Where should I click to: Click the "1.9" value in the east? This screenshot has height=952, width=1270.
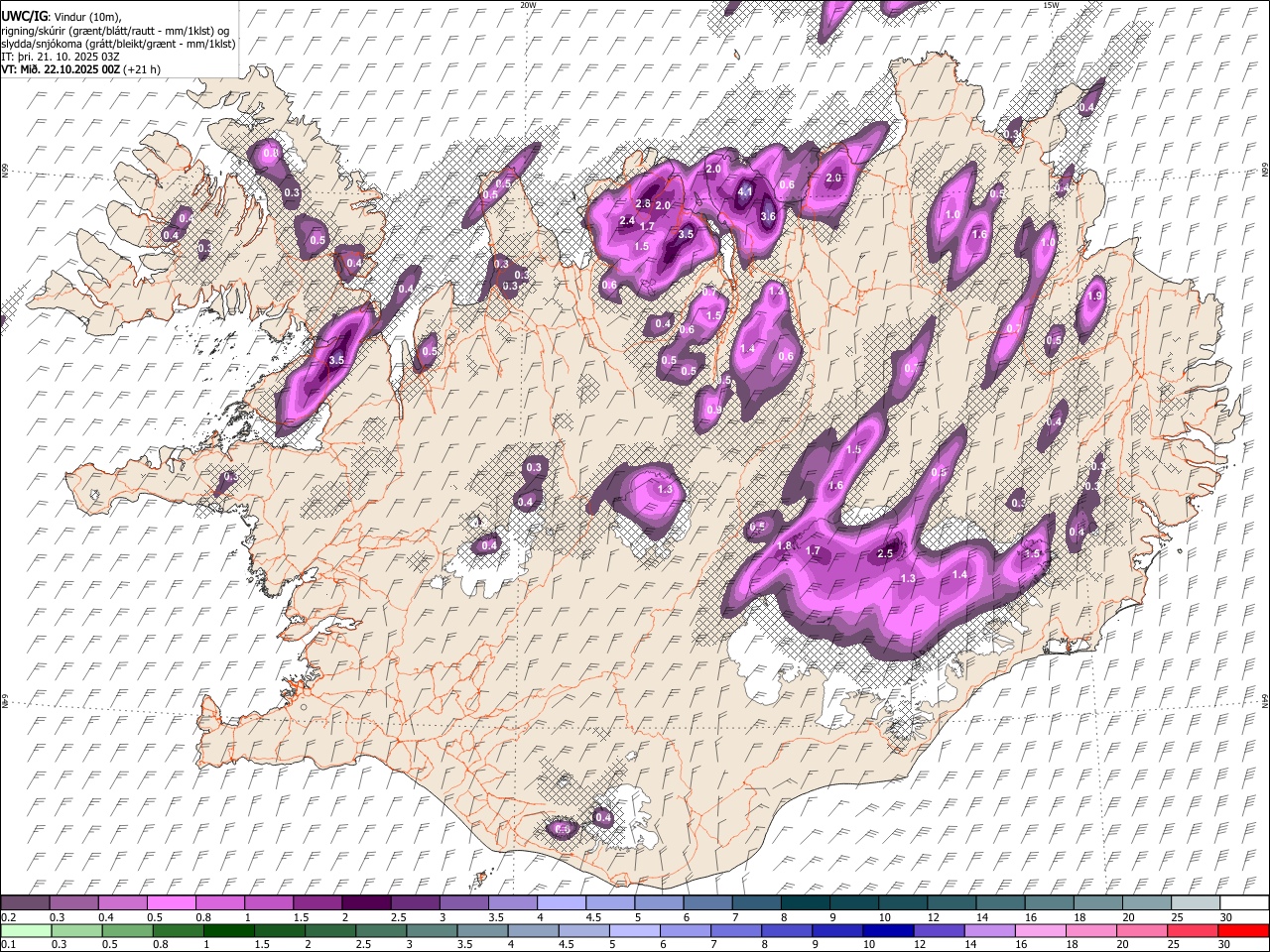pos(1095,296)
